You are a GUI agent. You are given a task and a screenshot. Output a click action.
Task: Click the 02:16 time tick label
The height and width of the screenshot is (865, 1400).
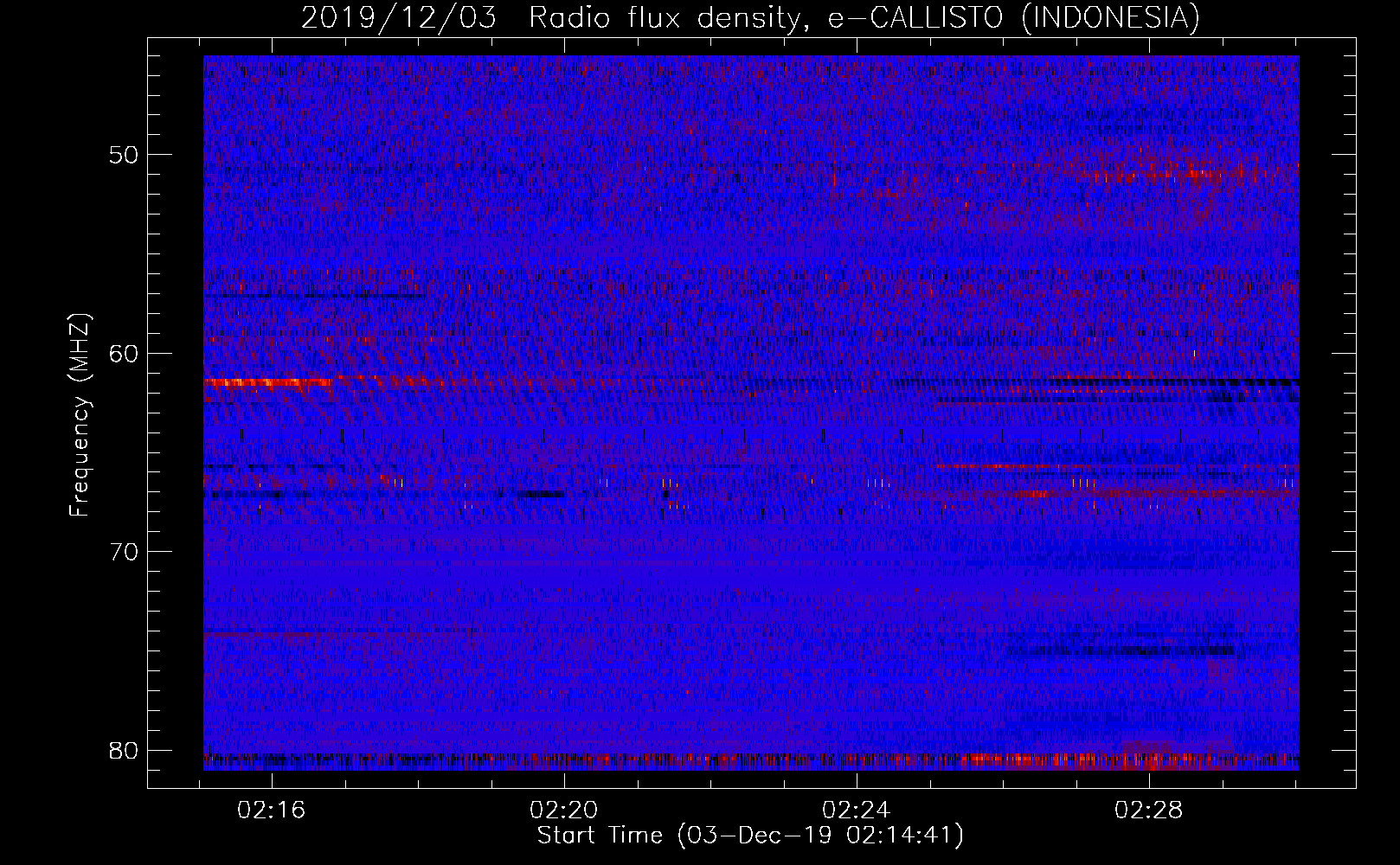(x=272, y=811)
